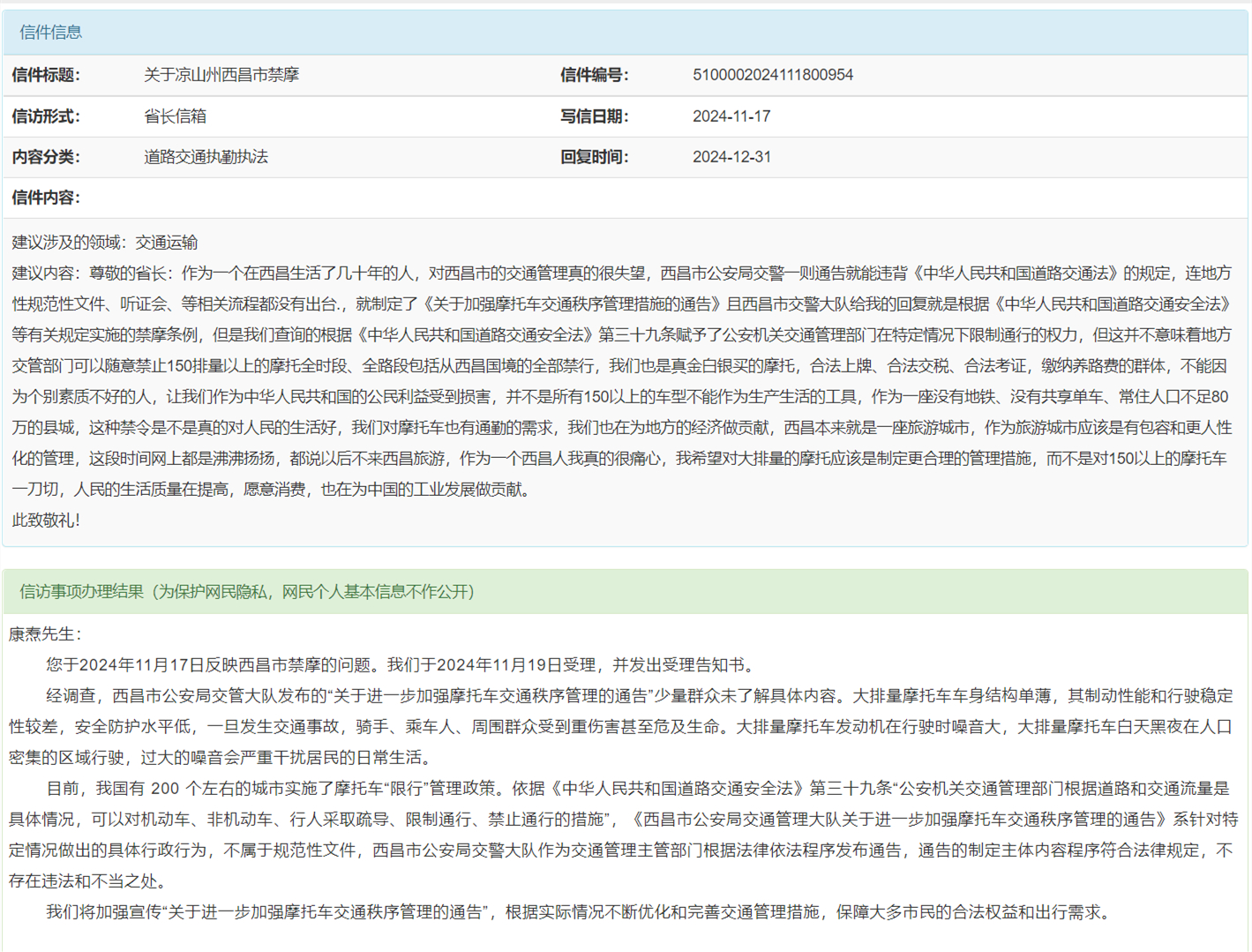
Task: Click the 建议涉及的领域：交通运输 line
Action: point(104,243)
